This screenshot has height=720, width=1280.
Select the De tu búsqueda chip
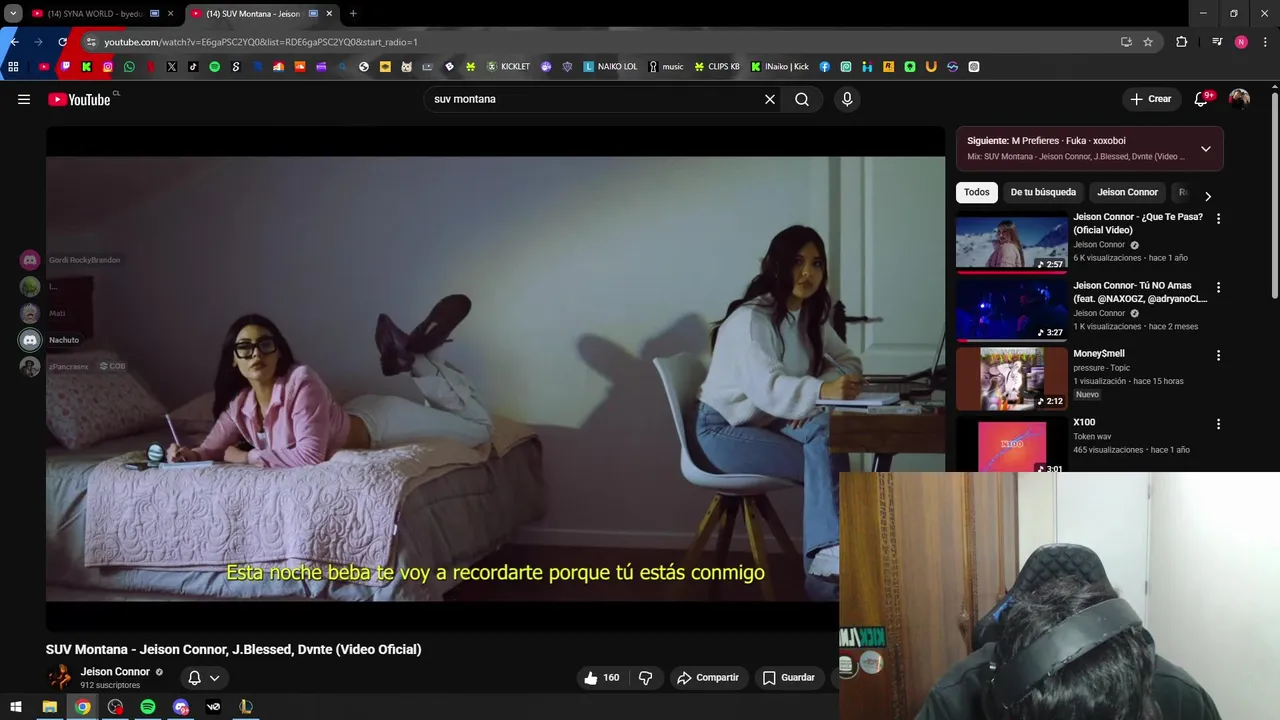1043,192
